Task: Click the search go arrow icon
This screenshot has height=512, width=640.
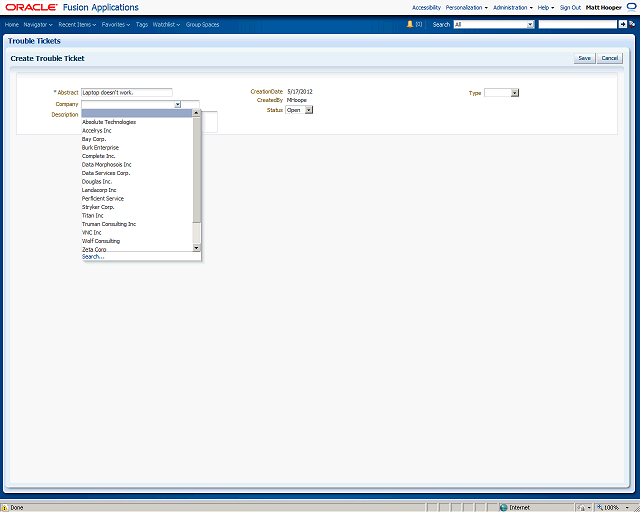Action: click(622, 24)
